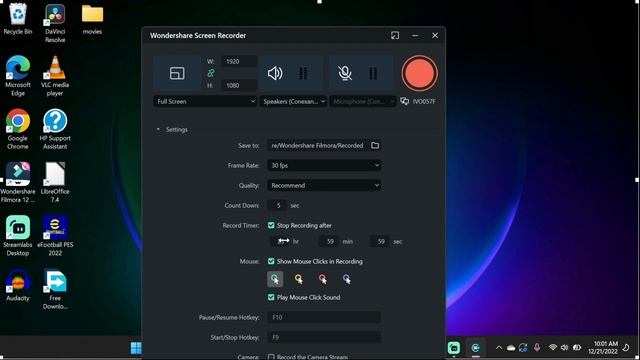The height and width of the screenshot is (360, 640).
Task: Select the red mouse click color
Action: coord(322,279)
